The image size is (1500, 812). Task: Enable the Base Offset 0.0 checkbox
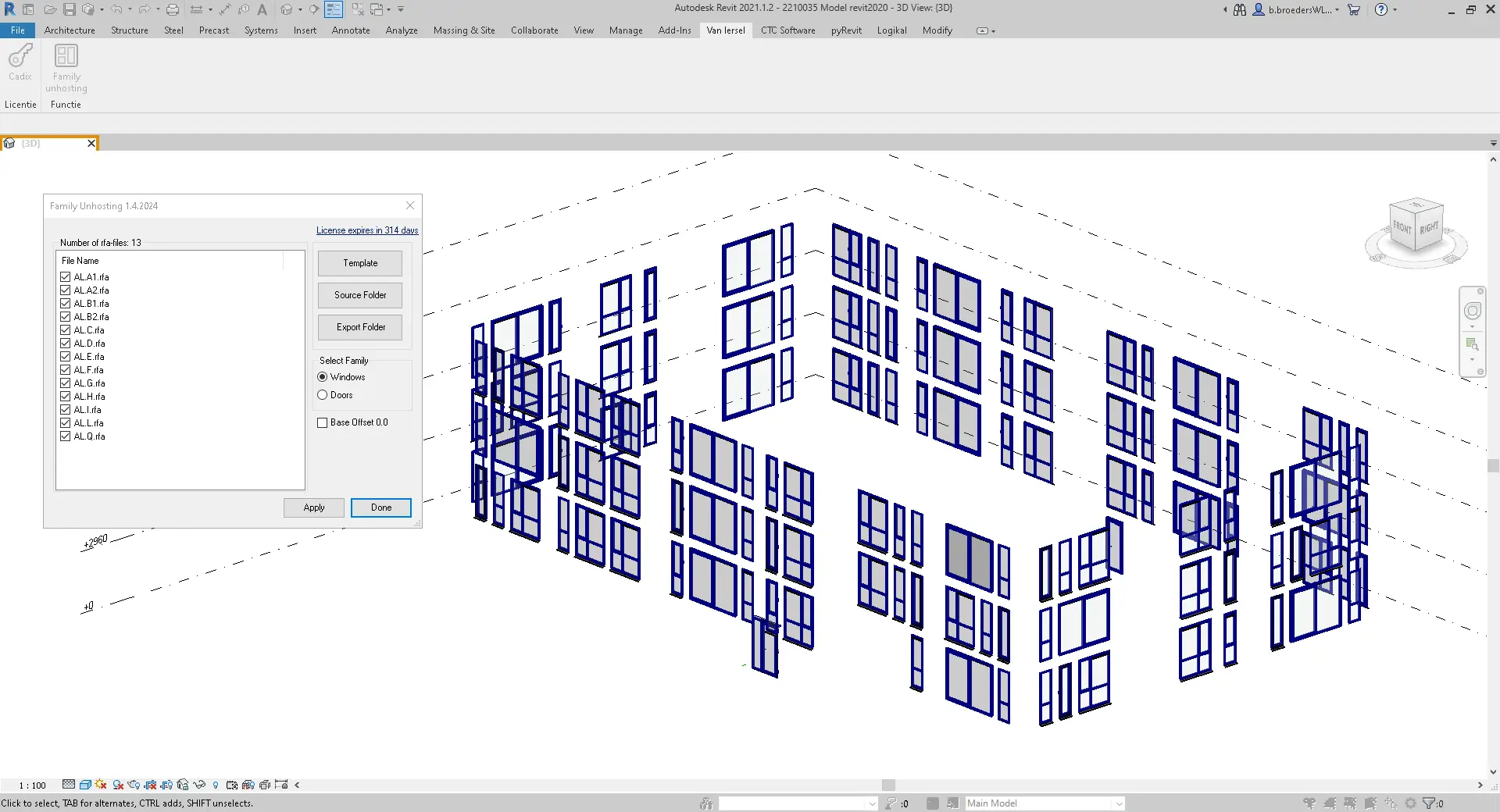[322, 422]
